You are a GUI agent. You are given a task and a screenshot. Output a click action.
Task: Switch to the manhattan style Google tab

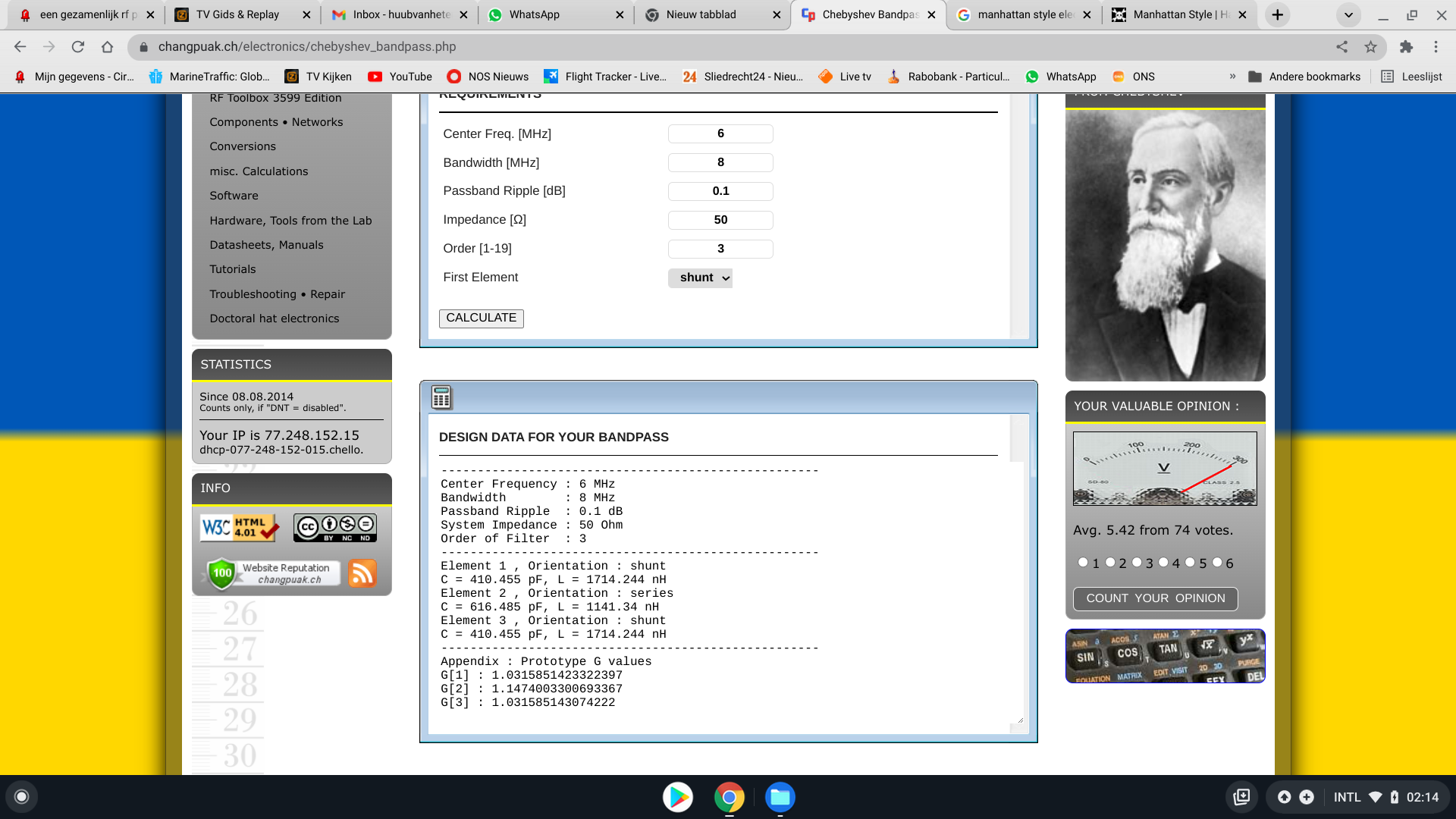coord(1025,14)
